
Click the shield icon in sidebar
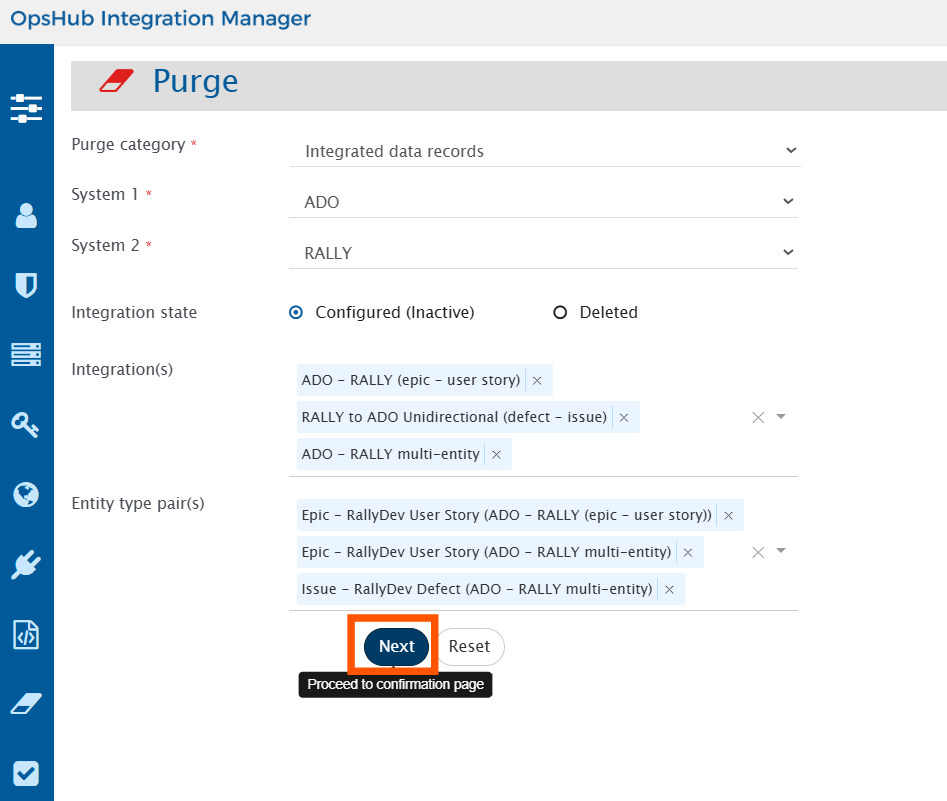click(26, 285)
